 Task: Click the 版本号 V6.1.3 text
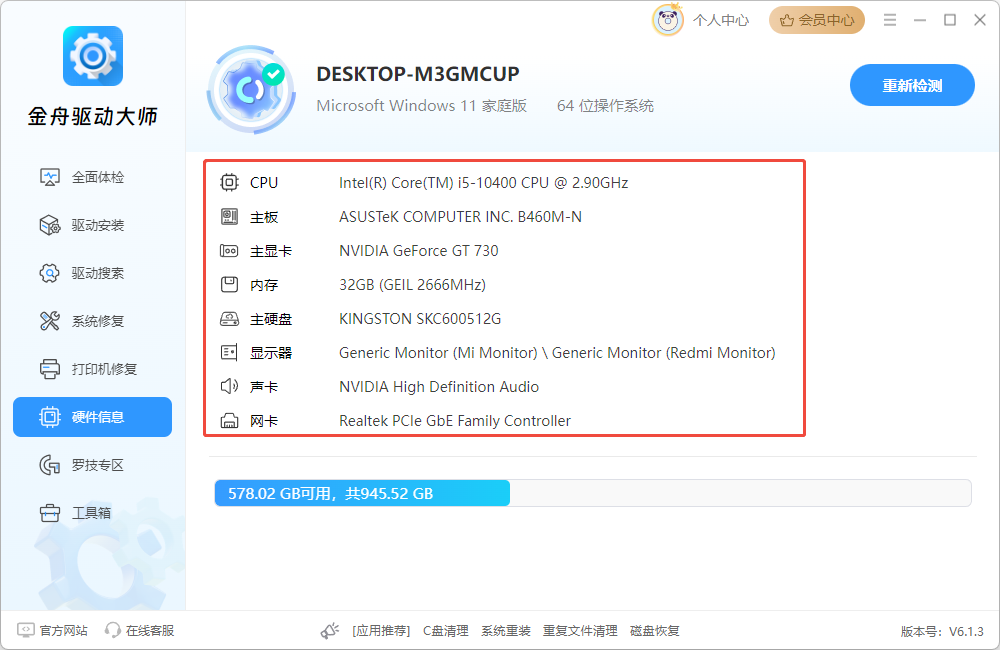(942, 632)
